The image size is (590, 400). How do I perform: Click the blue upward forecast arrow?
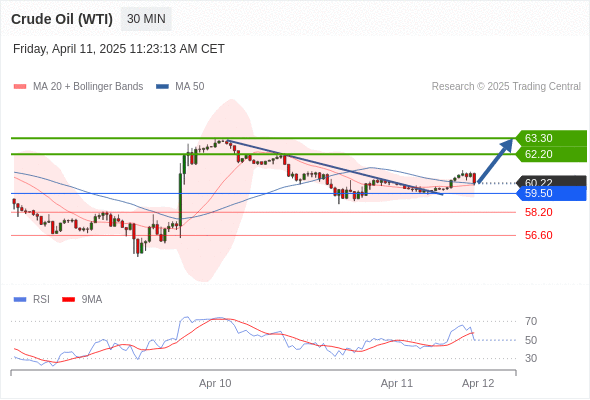pos(496,161)
